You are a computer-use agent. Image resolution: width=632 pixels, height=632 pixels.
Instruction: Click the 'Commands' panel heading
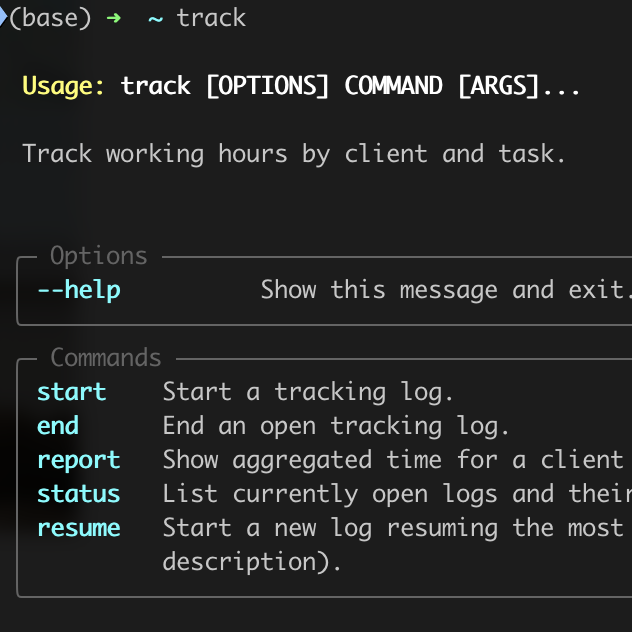pos(106,358)
